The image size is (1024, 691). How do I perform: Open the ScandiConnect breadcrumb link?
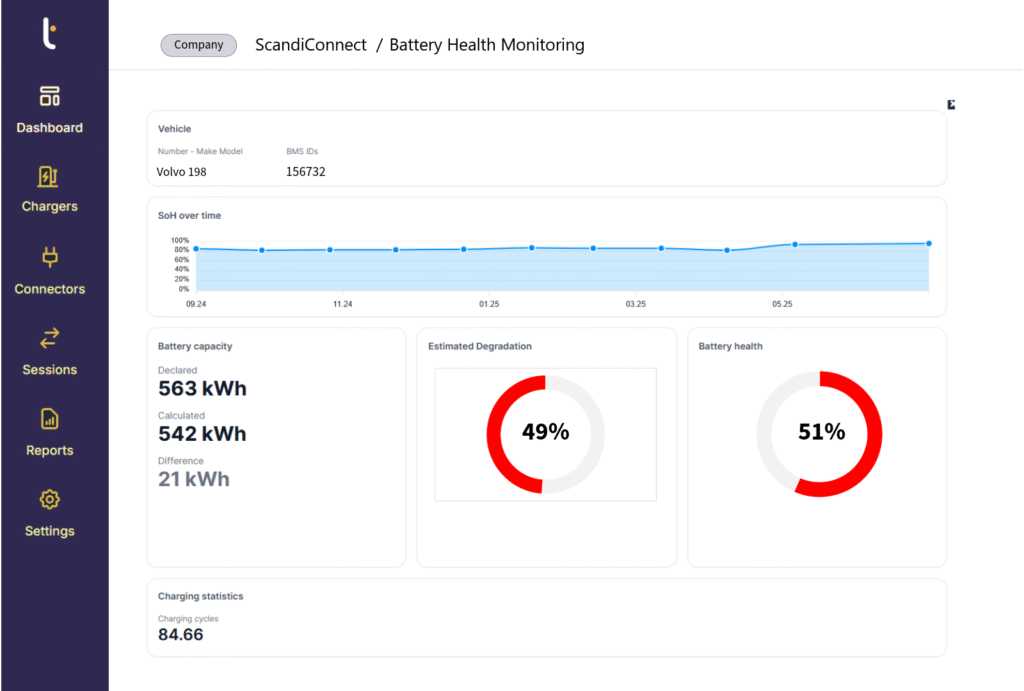click(x=311, y=44)
